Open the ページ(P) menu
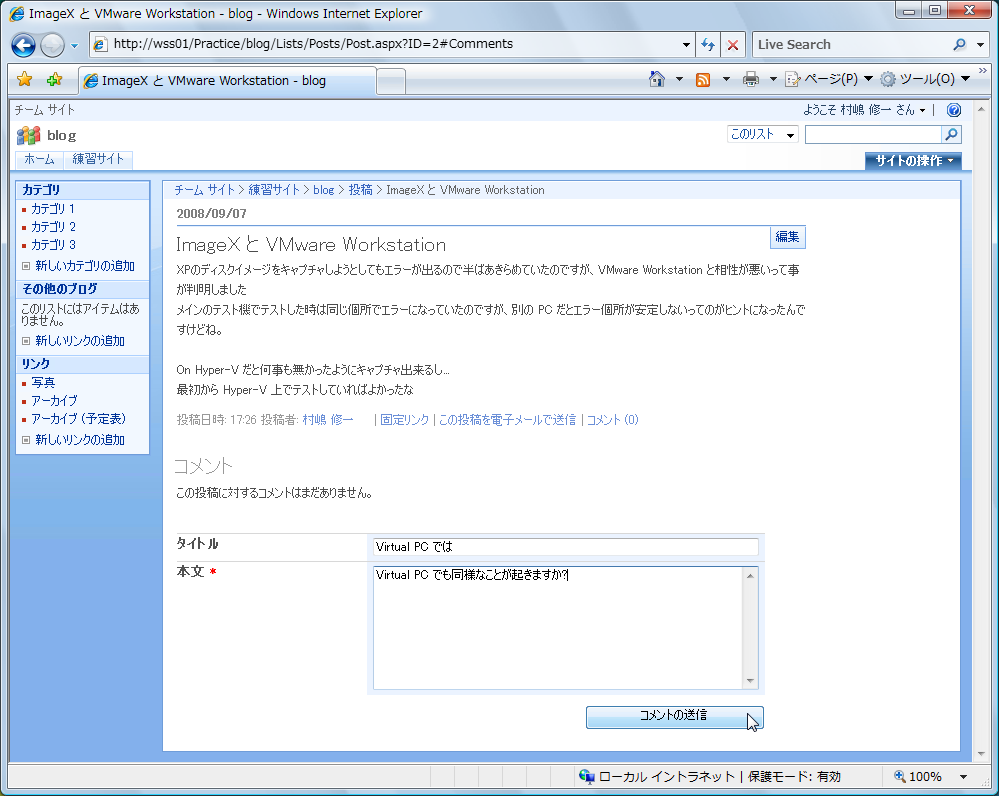This screenshot has height=796, width=999. coord(829,79)
